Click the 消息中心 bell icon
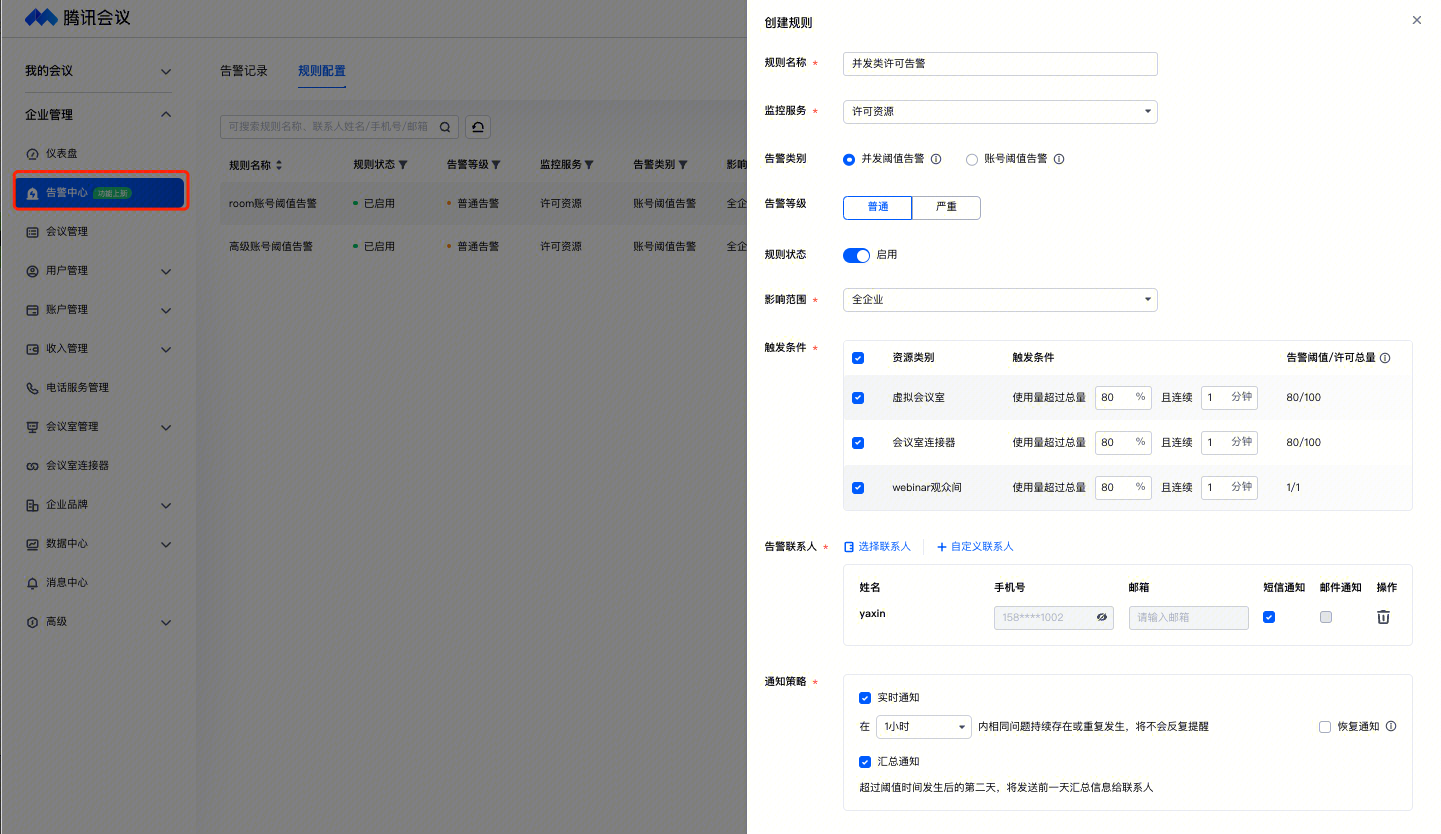The width and height of the screenshot is (1441, 834). pyautogui.click(x=33, y=583)
